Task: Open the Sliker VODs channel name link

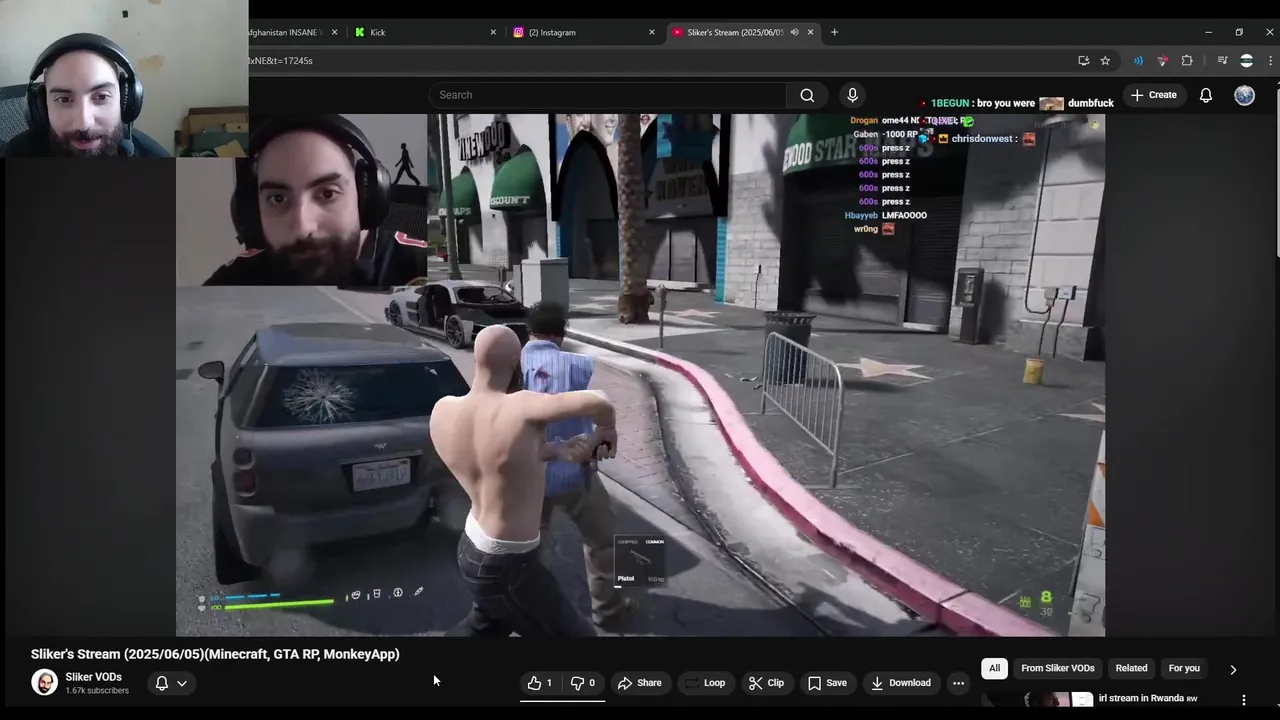Action: [93, 677]
